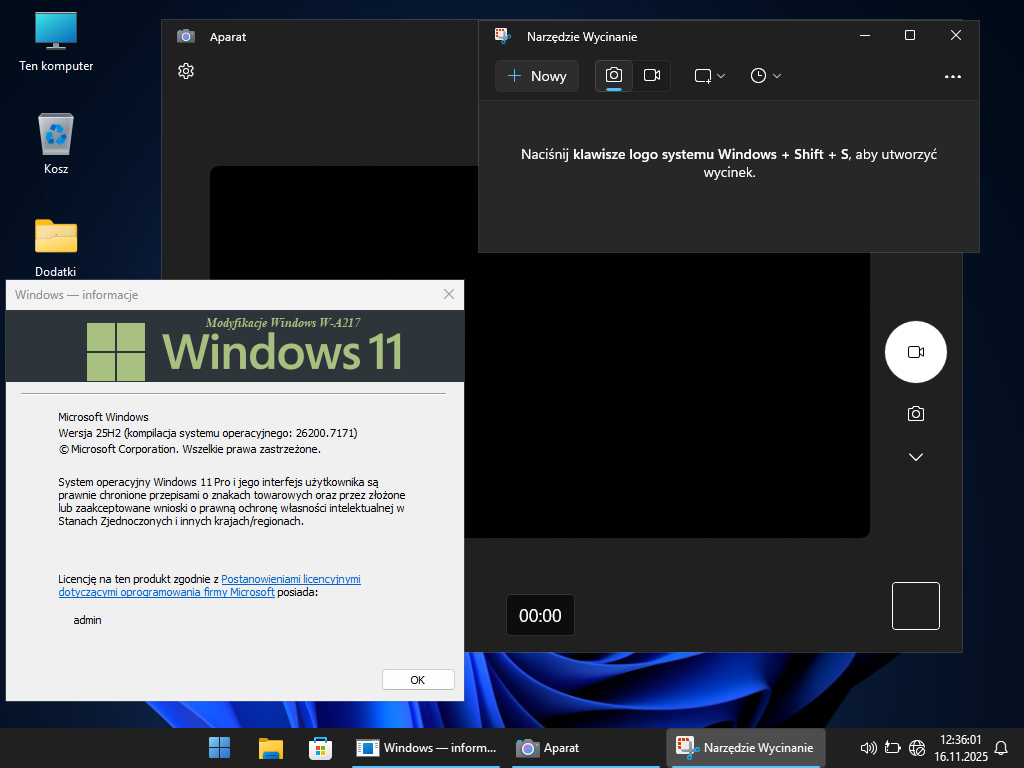Switch Snipping Tool to photo snip mode
The image size is (1024, 768).
614,76
